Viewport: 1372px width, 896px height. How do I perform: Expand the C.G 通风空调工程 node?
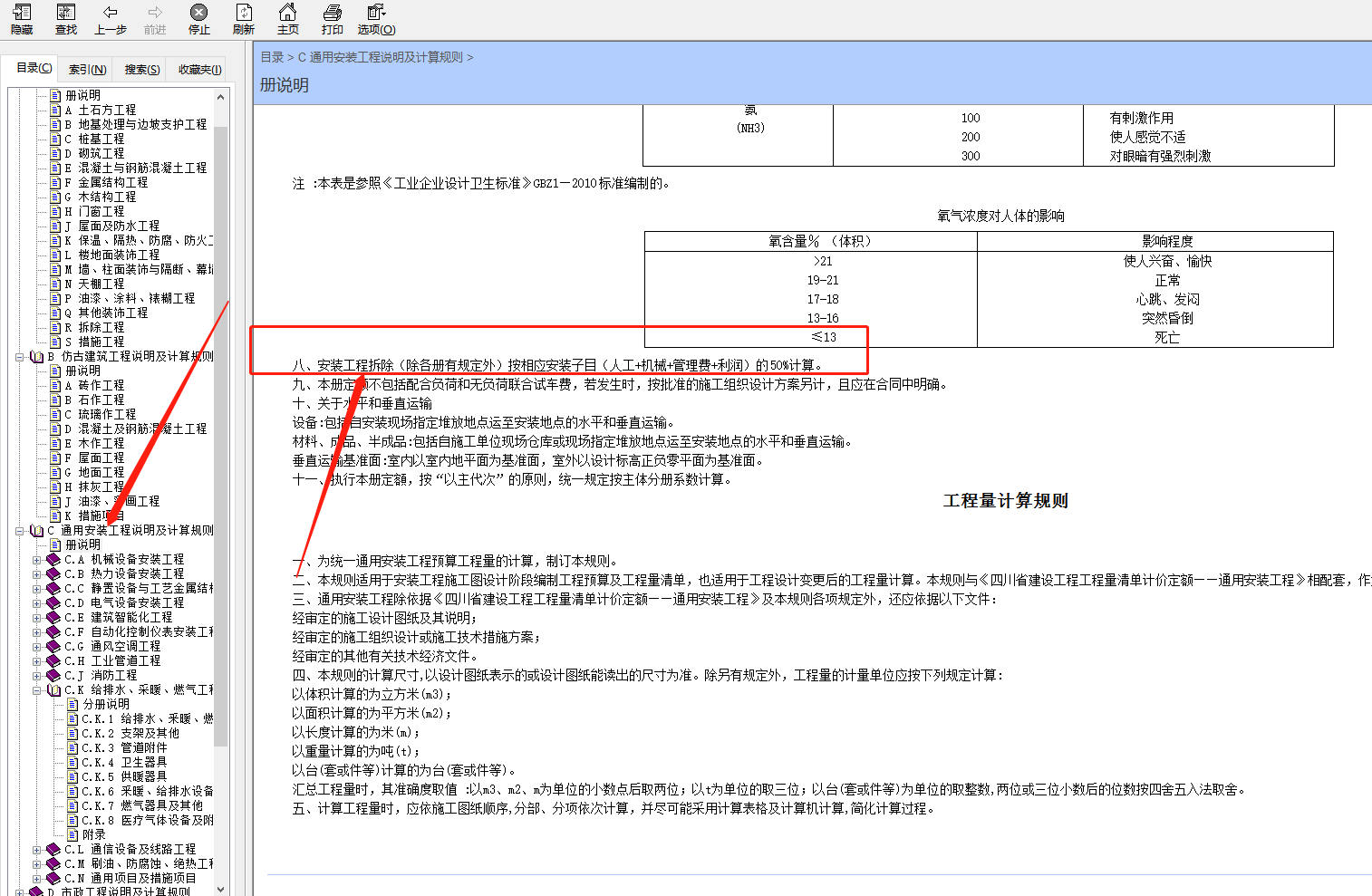pyautogui.click(x=37, y=646)
